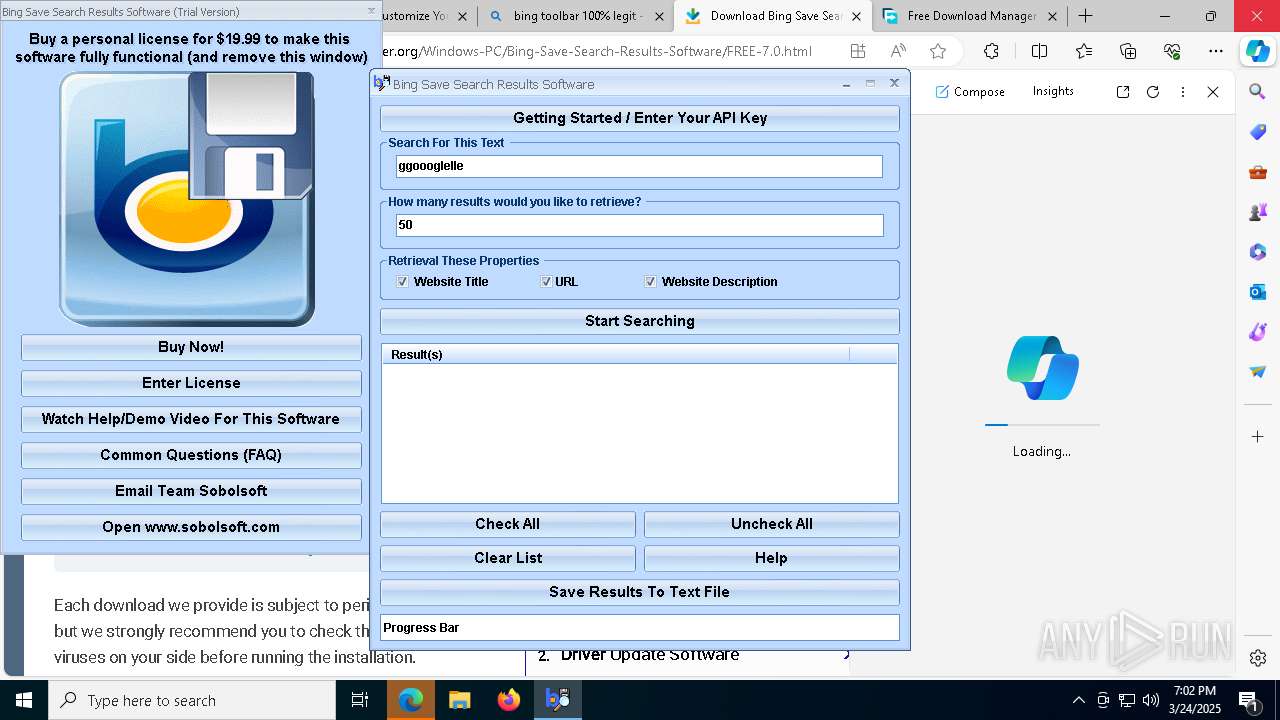The width and height of the screenshot is (1280, 720).
Task: Click the Enter License button
Action: (x=191, y=383)
